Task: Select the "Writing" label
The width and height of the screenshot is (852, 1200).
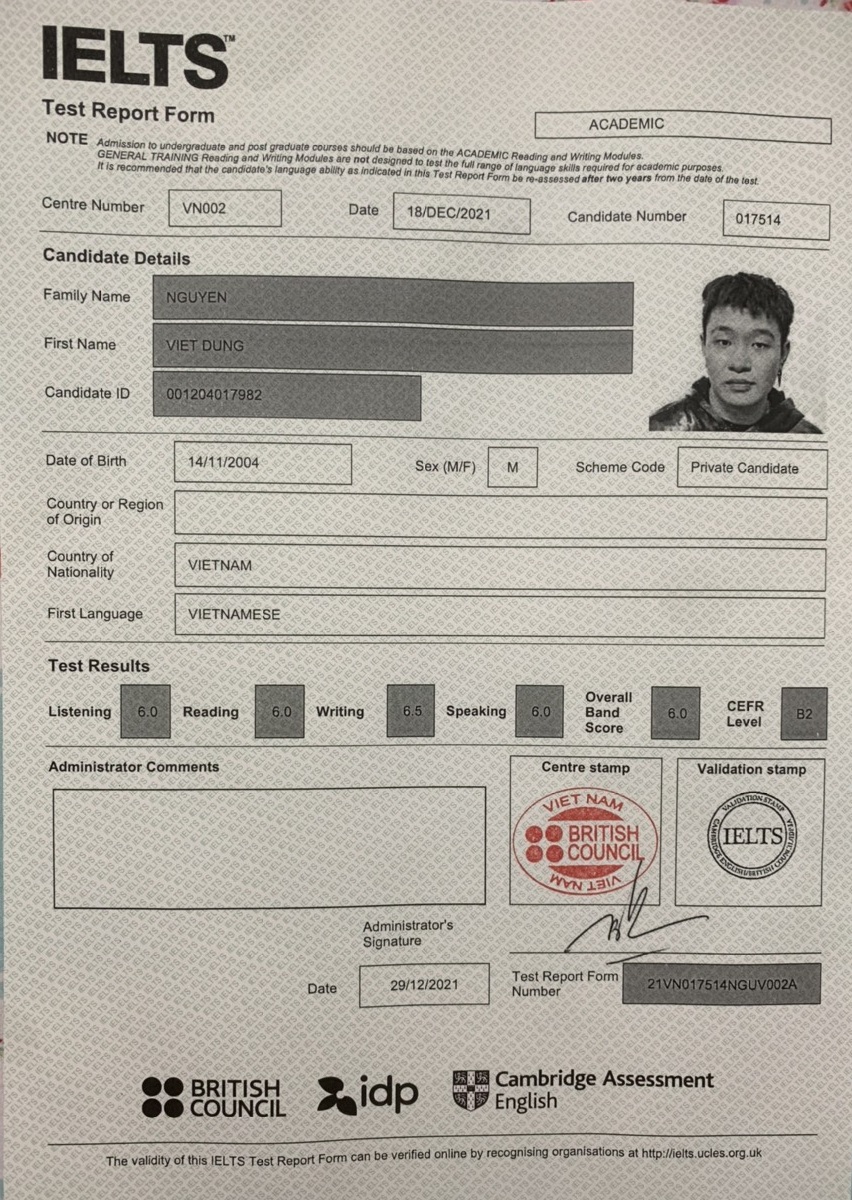Action: click(x=340, y=712)
